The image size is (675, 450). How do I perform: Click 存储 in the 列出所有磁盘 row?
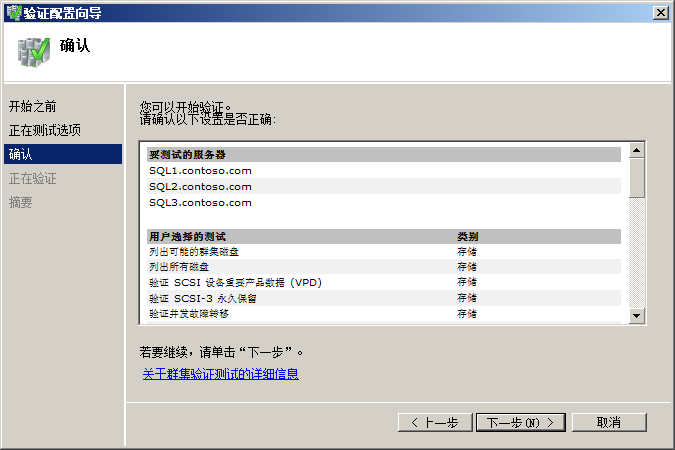(467, 267)
